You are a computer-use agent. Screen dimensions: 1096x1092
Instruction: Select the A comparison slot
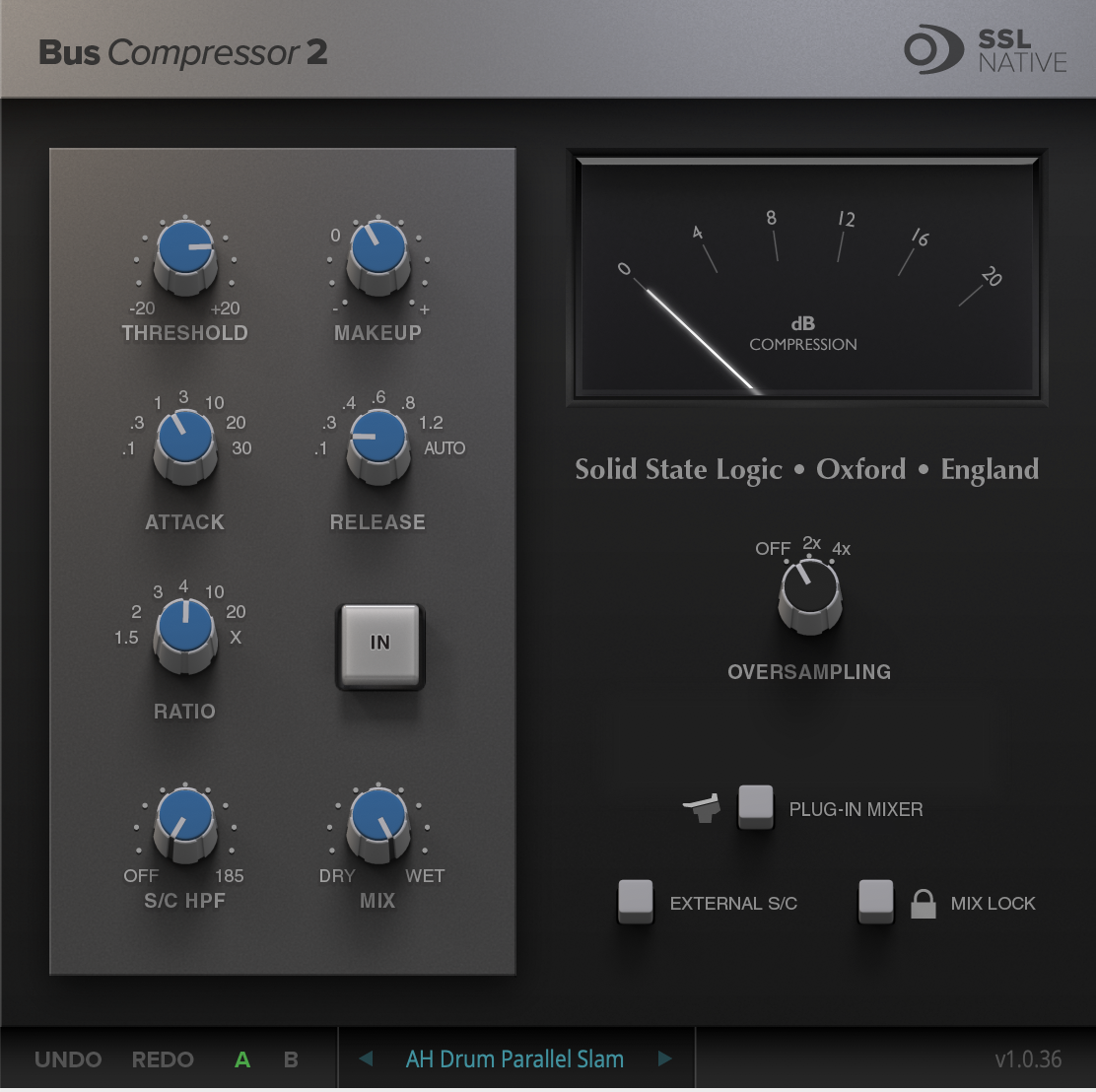(x=242, y=1059)
